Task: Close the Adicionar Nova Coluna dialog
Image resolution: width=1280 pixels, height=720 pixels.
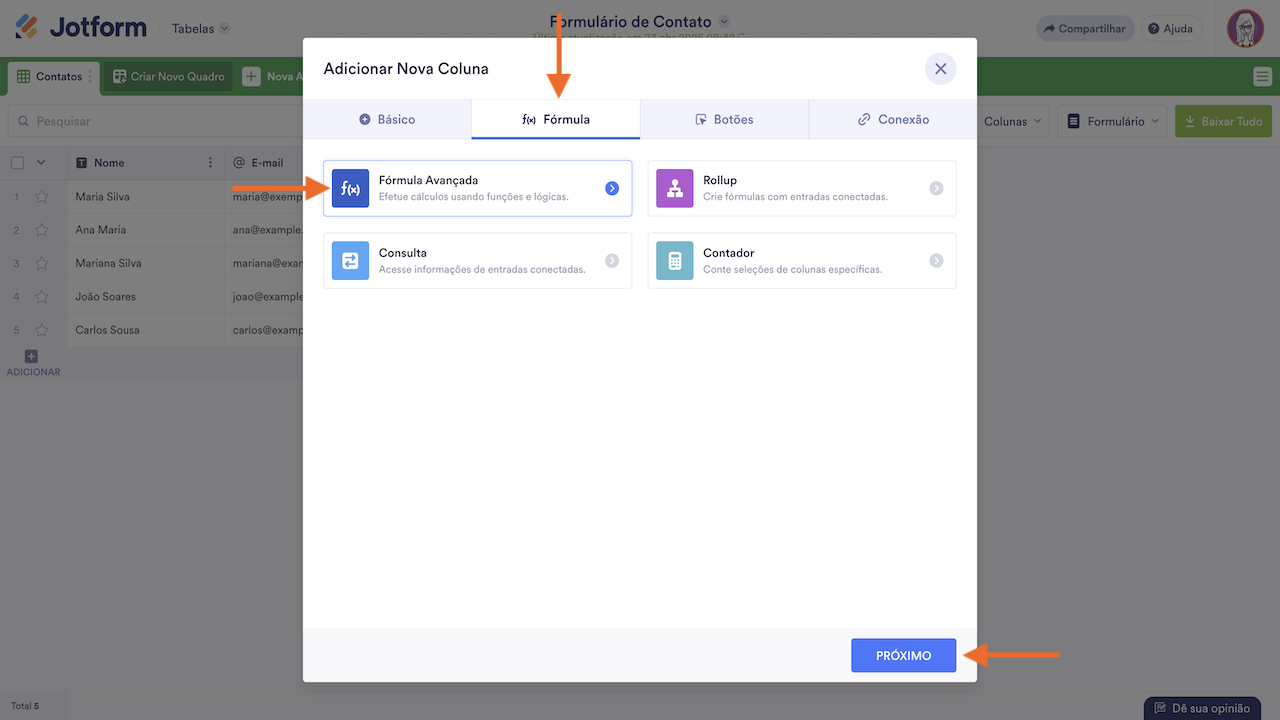Action: coord(940,69)
